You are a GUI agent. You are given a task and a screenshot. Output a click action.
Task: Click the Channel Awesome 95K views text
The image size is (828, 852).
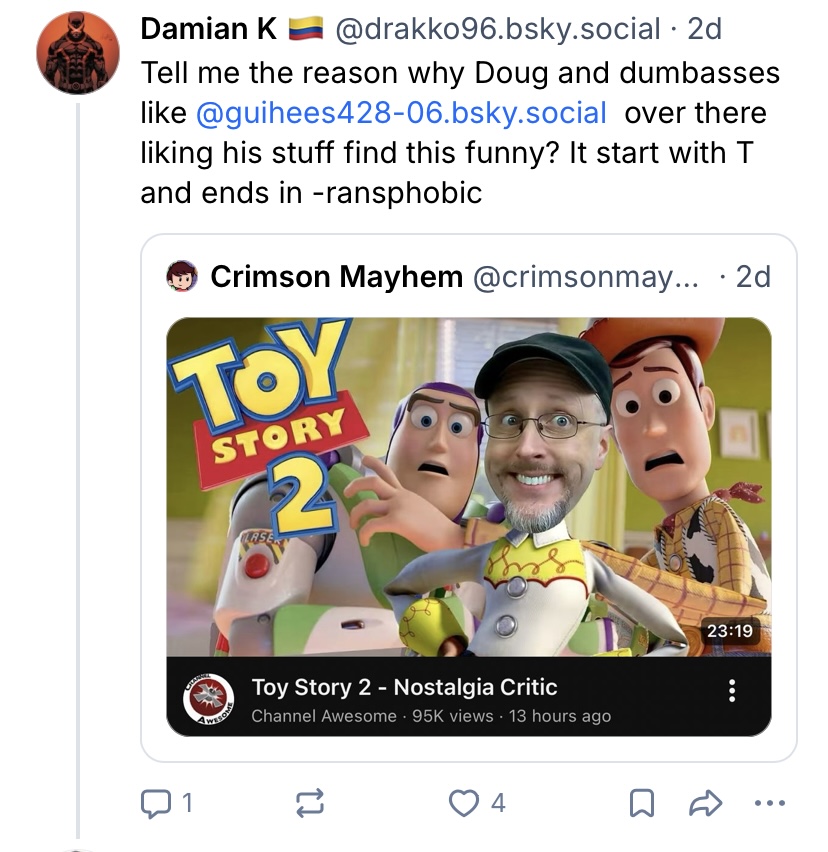pos(431,716)
